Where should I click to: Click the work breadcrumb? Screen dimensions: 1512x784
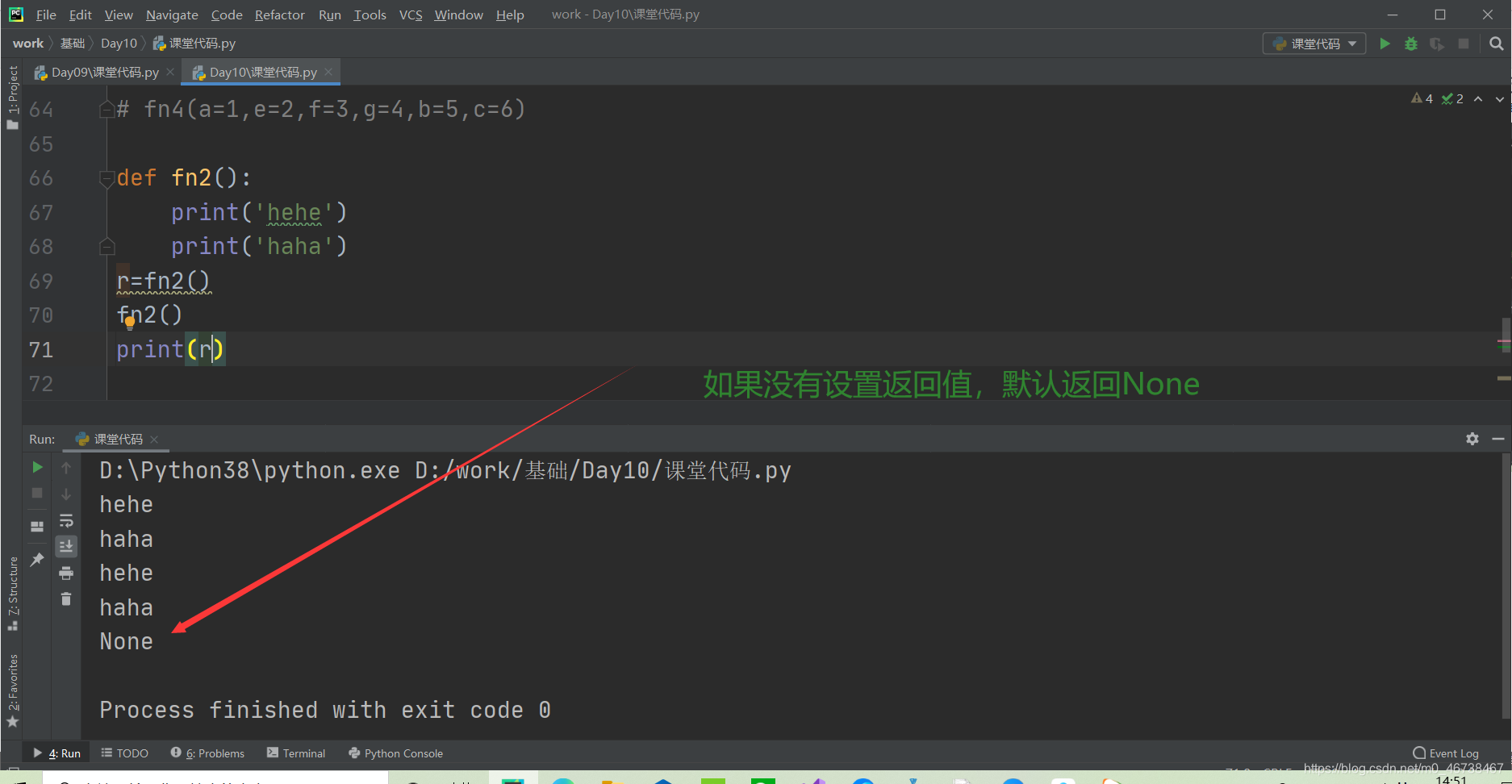pos(28,44)
